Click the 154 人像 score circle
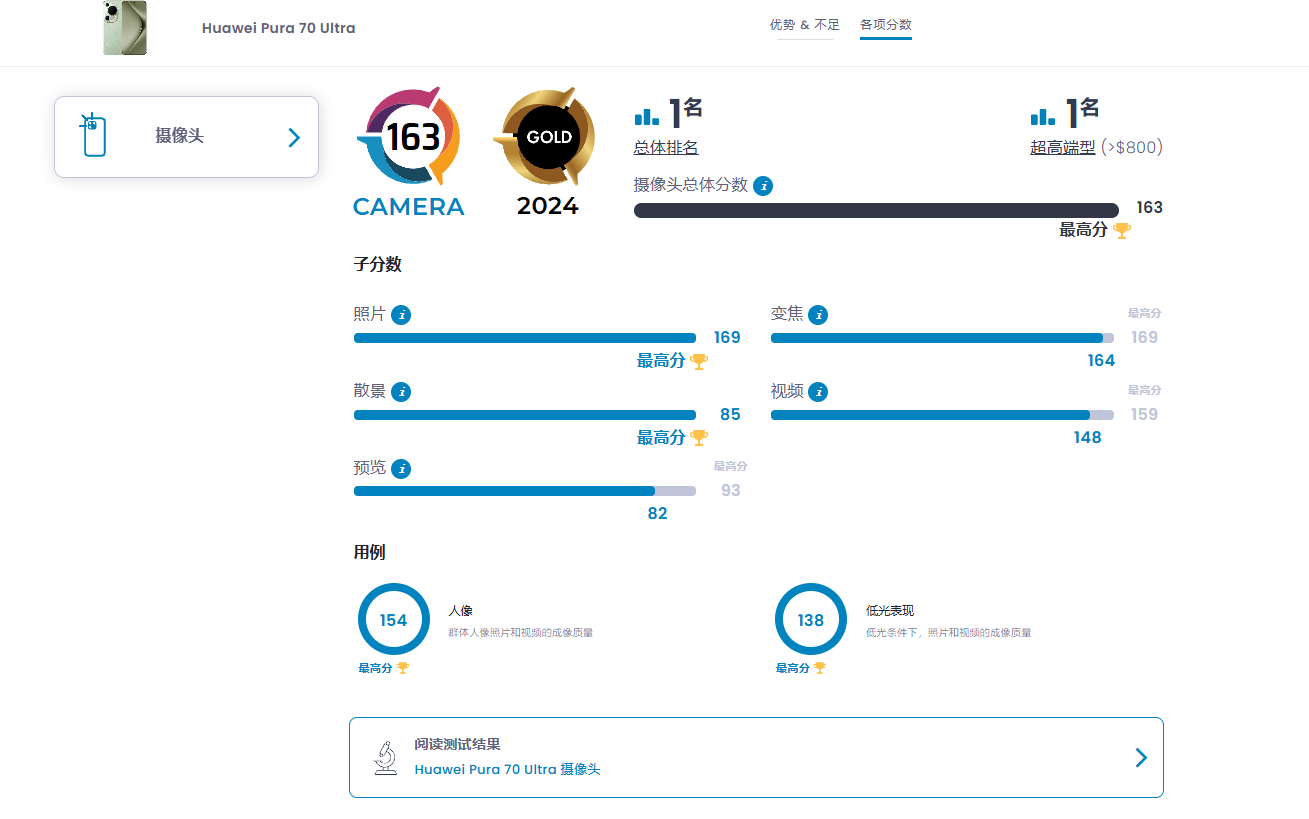 (393, 620)
